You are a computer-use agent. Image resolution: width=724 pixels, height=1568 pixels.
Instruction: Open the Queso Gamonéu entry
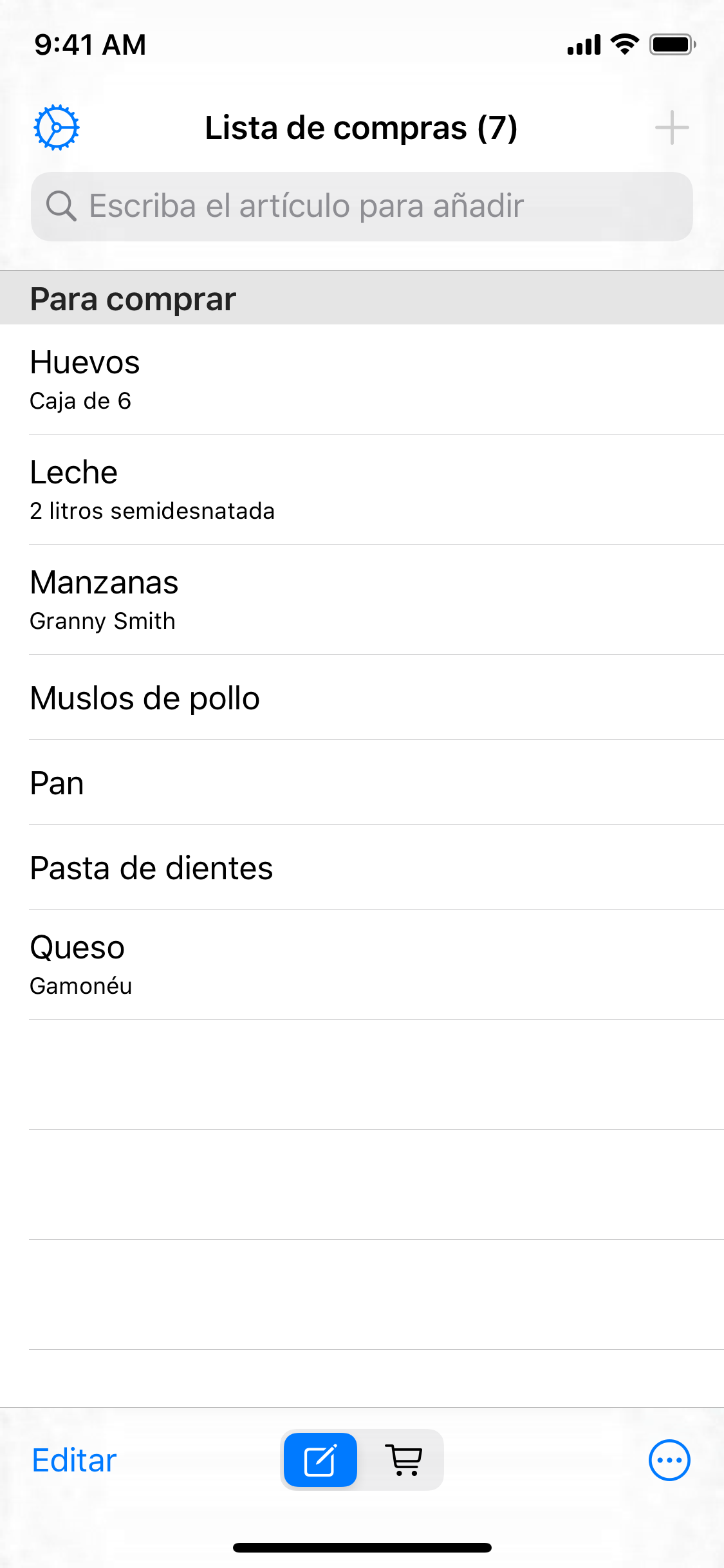point(362,965)
